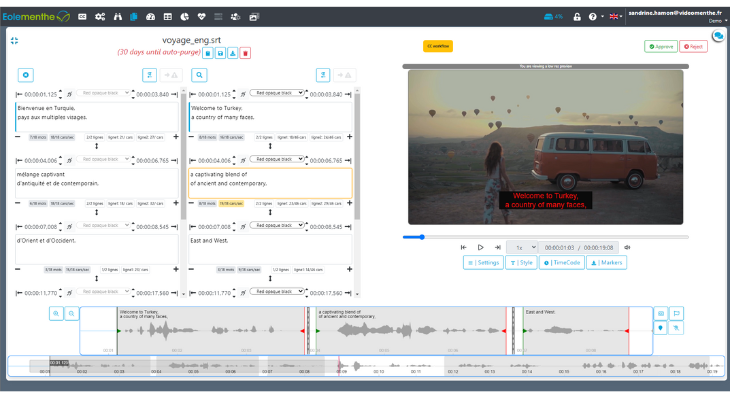Open the pie chart statistics icon
Image resolution: width=730 pixels, height=400 pixels.
tap(185, 17)
